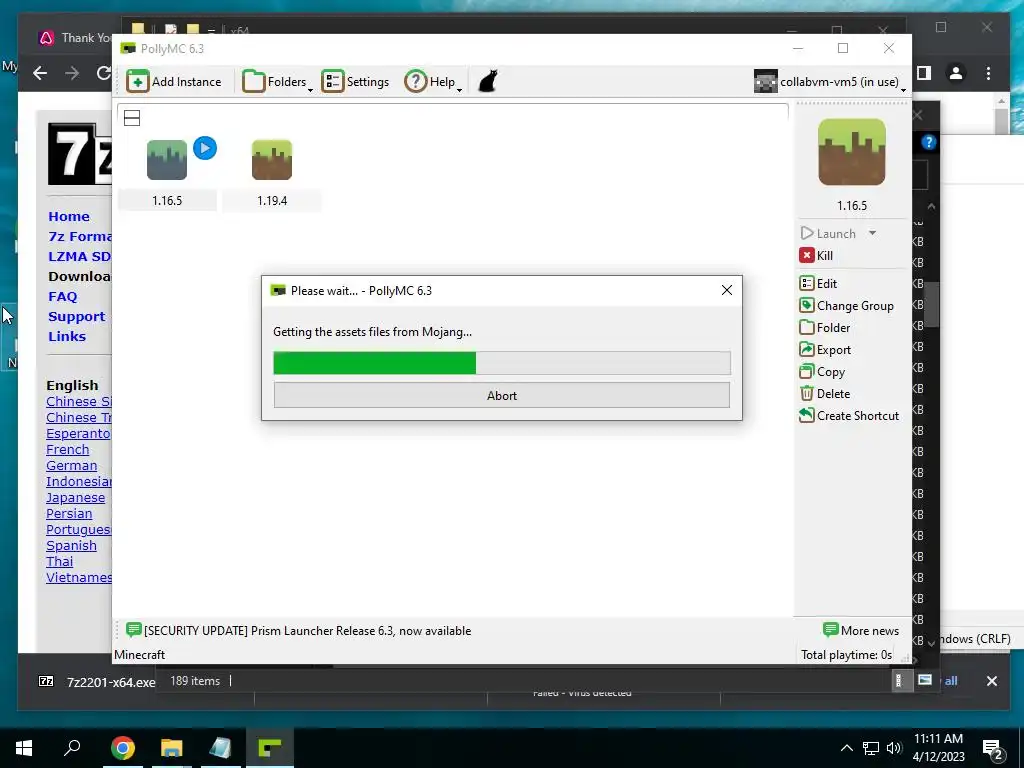The image size is (1024, 768).
Task: Open Chrome from the taskbar
Action: (x=122, y=748)
